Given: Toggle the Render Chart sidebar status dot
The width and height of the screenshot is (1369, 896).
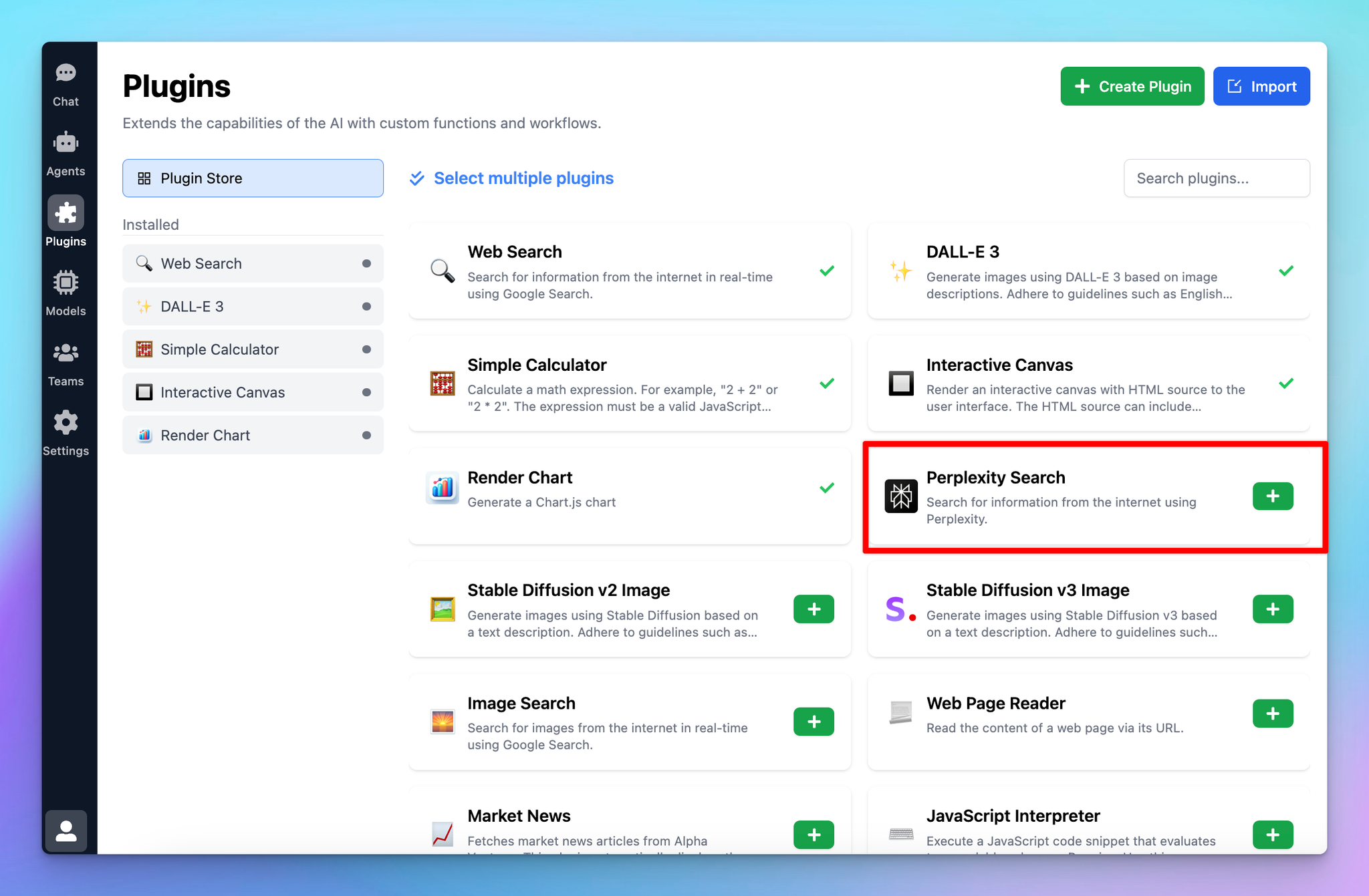Looking at the screenshot, I should tap(366, 435).
